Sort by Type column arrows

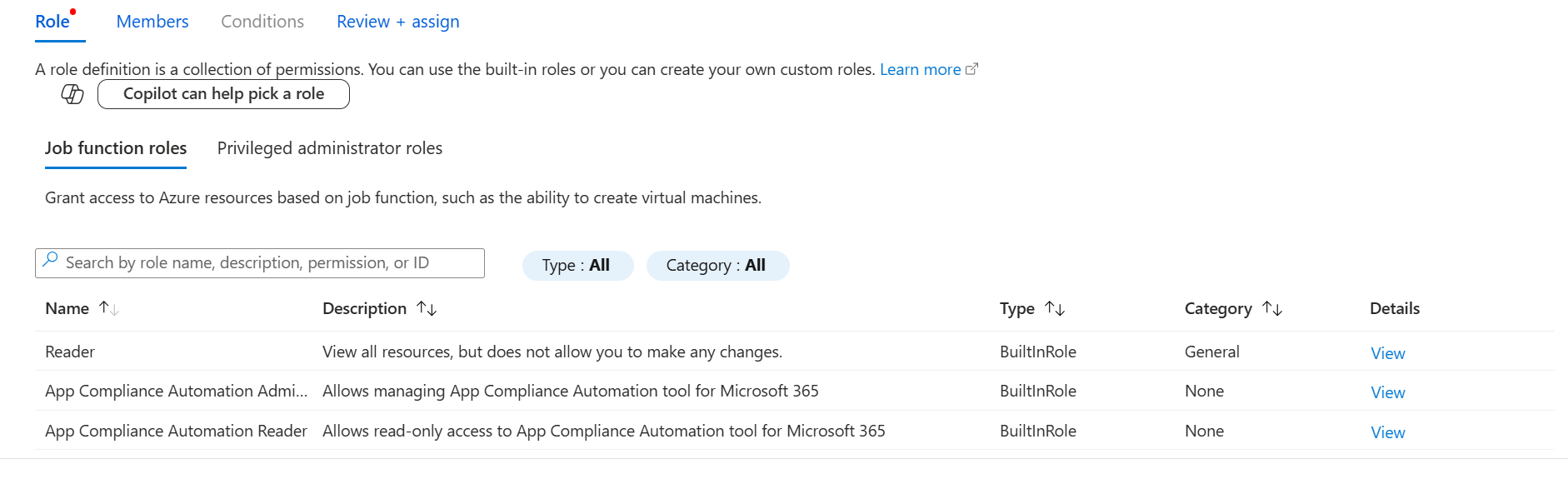pos(1055,308)
